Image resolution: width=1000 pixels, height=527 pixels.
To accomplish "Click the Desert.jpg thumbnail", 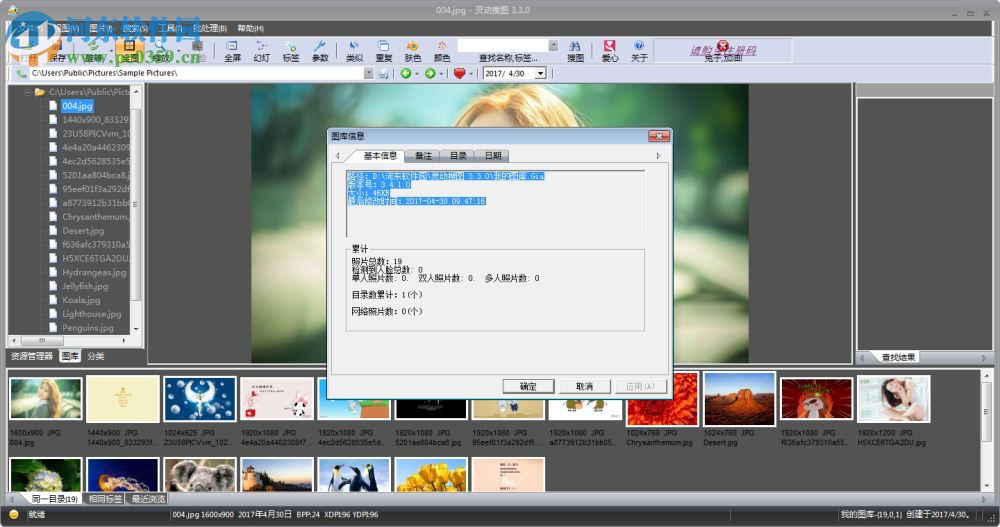I will pyautogui.click(x=739, y=399).
